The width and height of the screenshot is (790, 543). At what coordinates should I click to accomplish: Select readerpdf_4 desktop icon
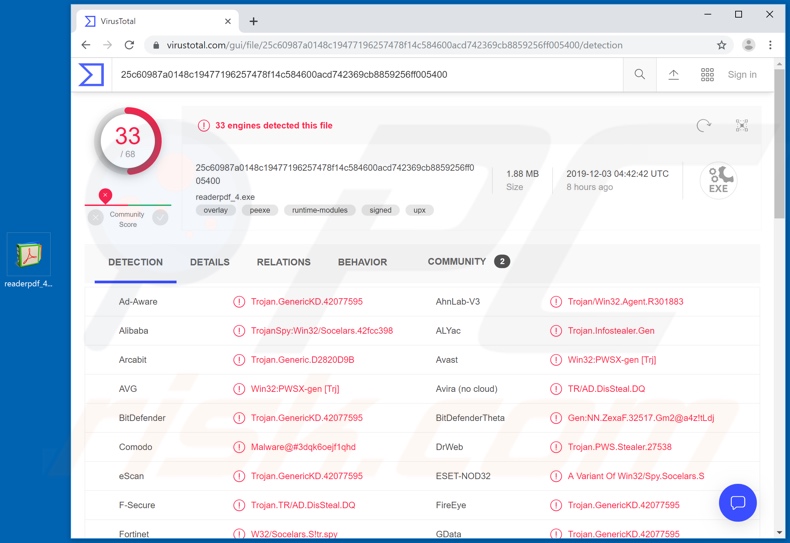(x=28, y=261)
